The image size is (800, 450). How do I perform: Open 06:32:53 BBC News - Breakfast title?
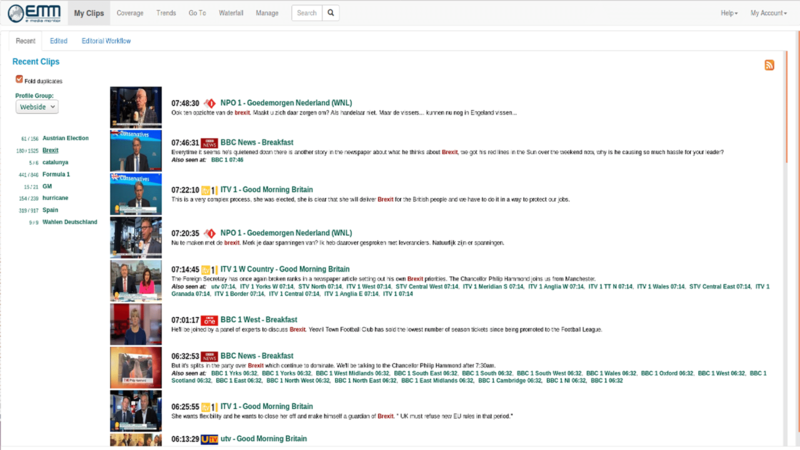257,356
